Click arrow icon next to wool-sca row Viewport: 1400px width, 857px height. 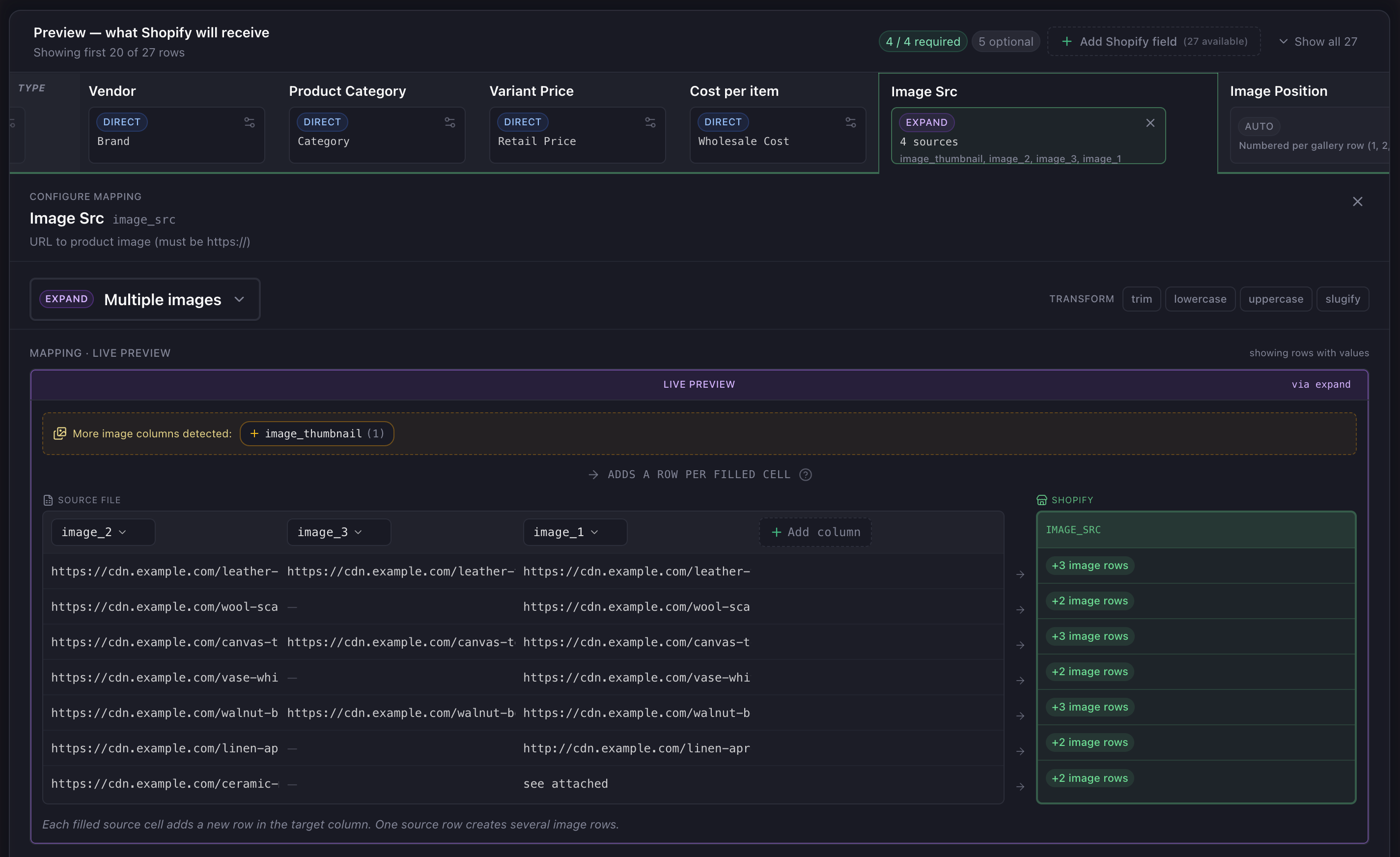(1020, 610)
